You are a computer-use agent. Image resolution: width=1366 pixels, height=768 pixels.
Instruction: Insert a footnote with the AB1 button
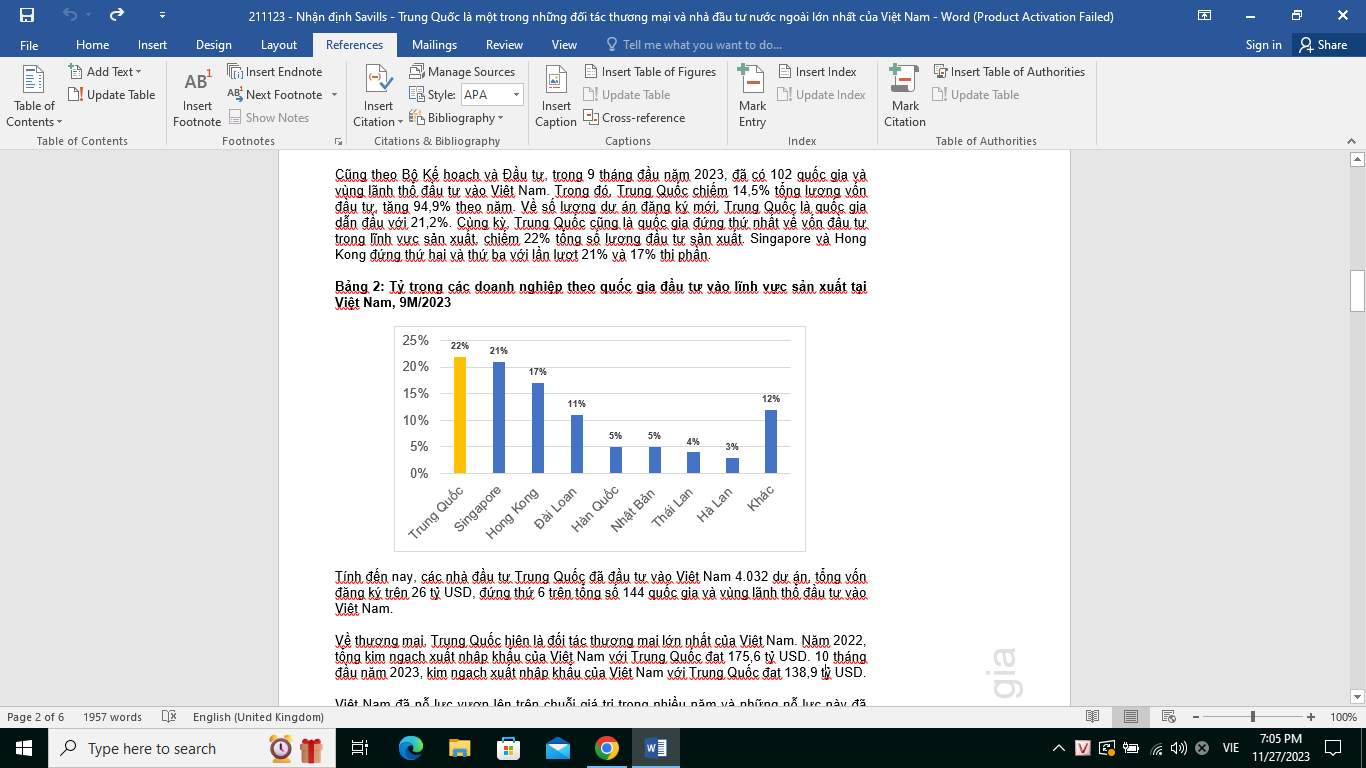pos(197,96)
